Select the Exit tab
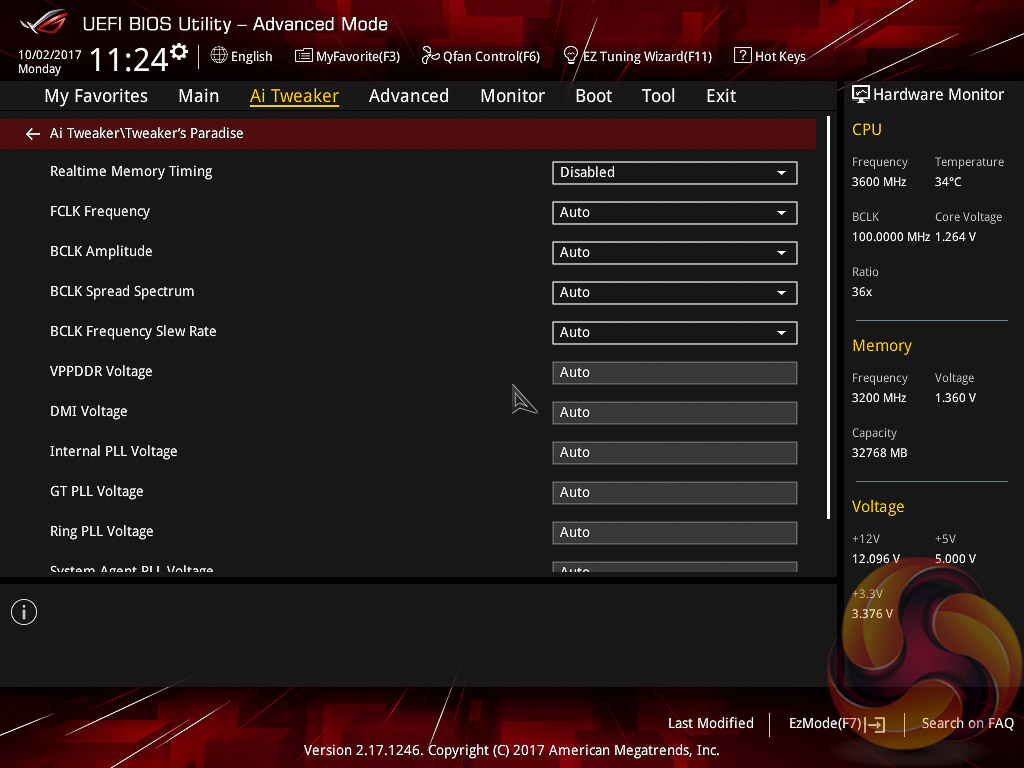 (x=721, y=96)
